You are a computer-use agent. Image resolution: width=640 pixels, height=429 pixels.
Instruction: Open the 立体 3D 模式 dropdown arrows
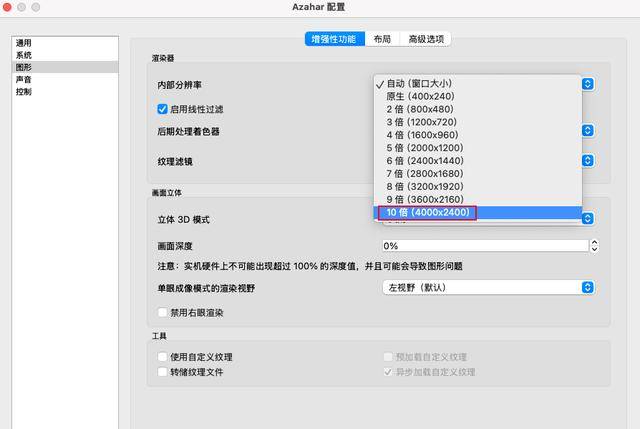click(588, 218)
